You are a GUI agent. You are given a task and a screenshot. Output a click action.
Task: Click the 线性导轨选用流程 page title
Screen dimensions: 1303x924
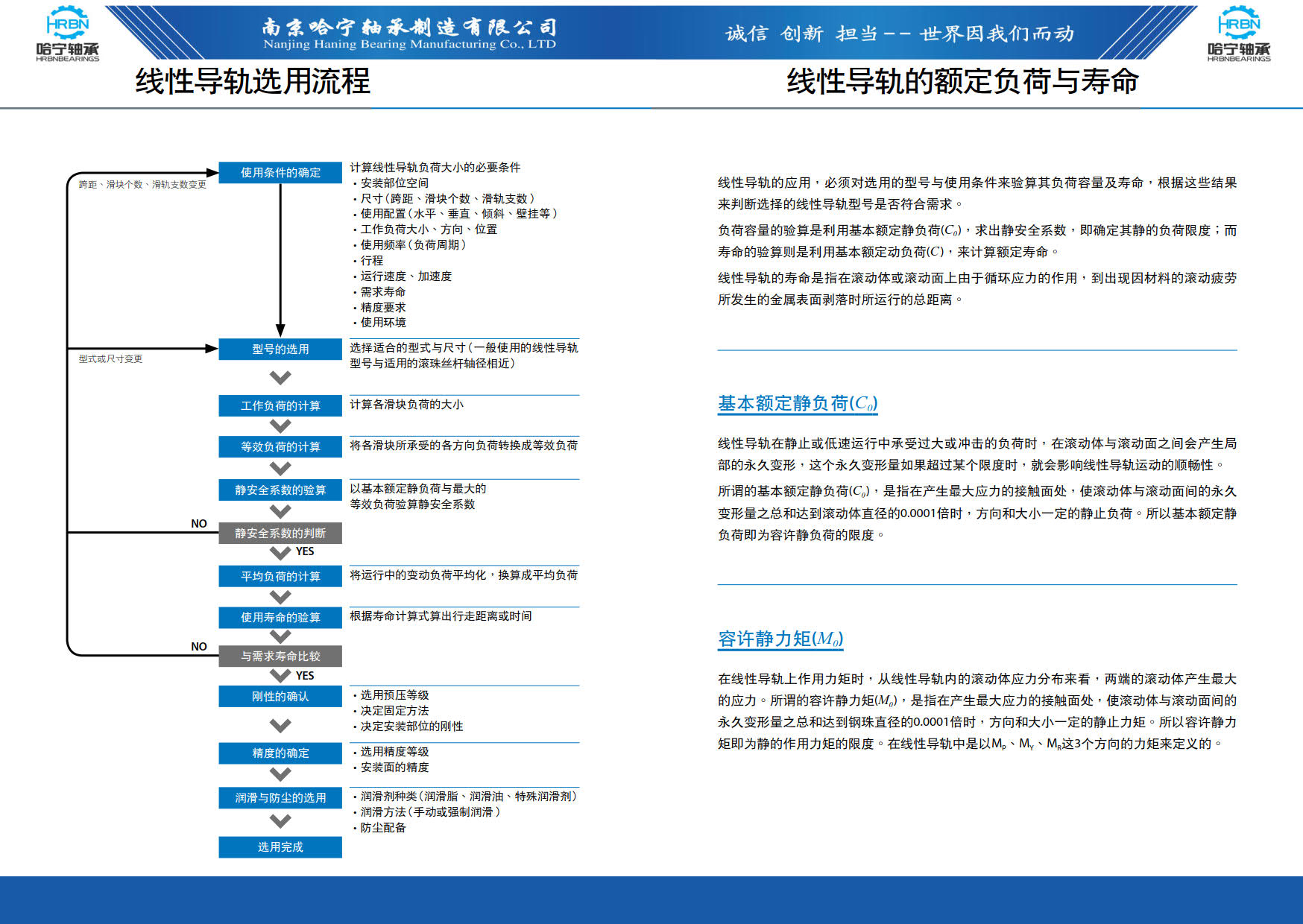coord(253,81)
